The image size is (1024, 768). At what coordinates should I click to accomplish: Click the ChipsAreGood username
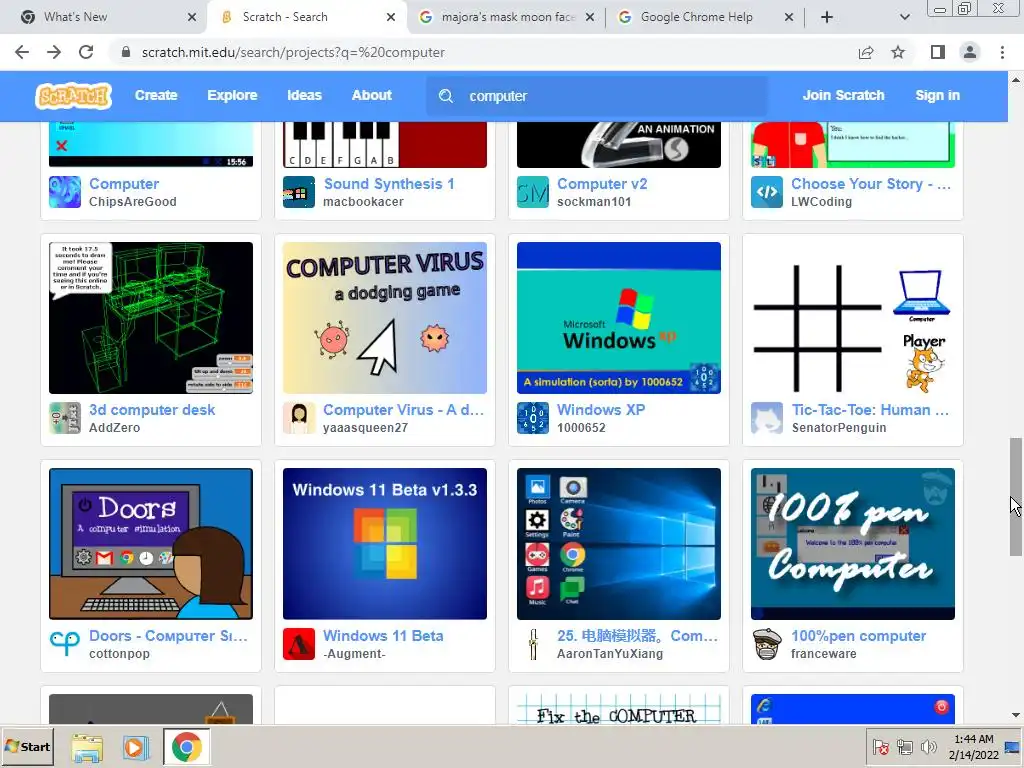point(133,202)
